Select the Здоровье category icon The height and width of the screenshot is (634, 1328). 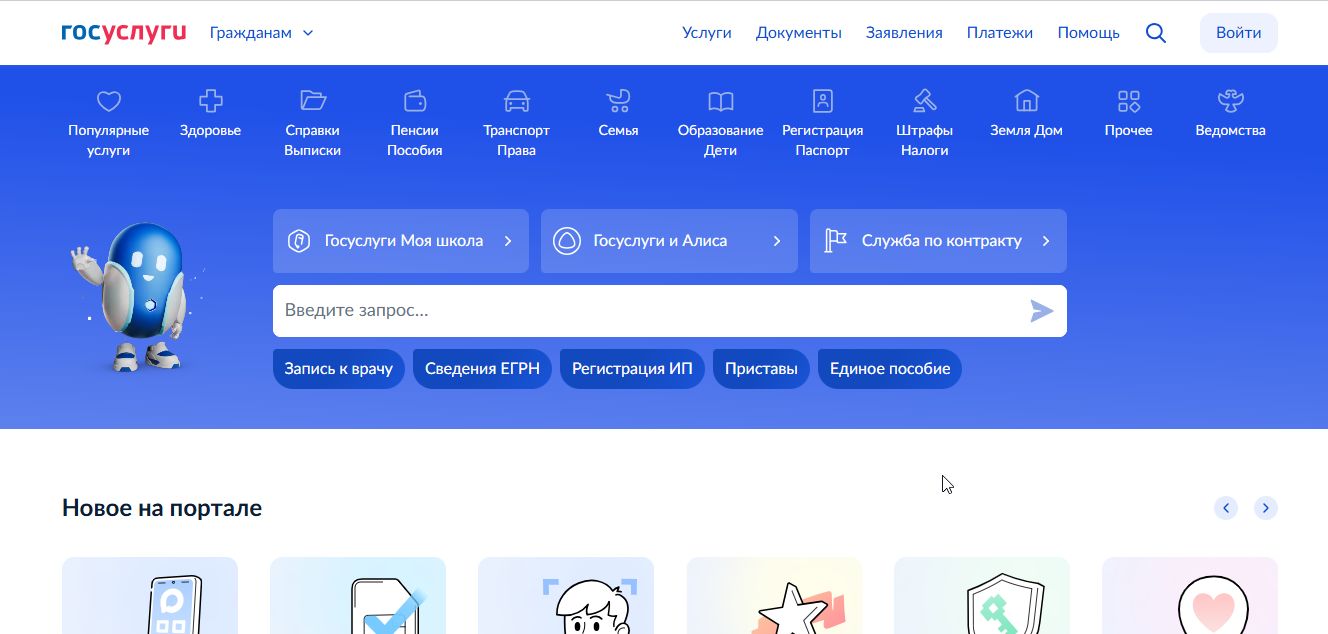210,101
